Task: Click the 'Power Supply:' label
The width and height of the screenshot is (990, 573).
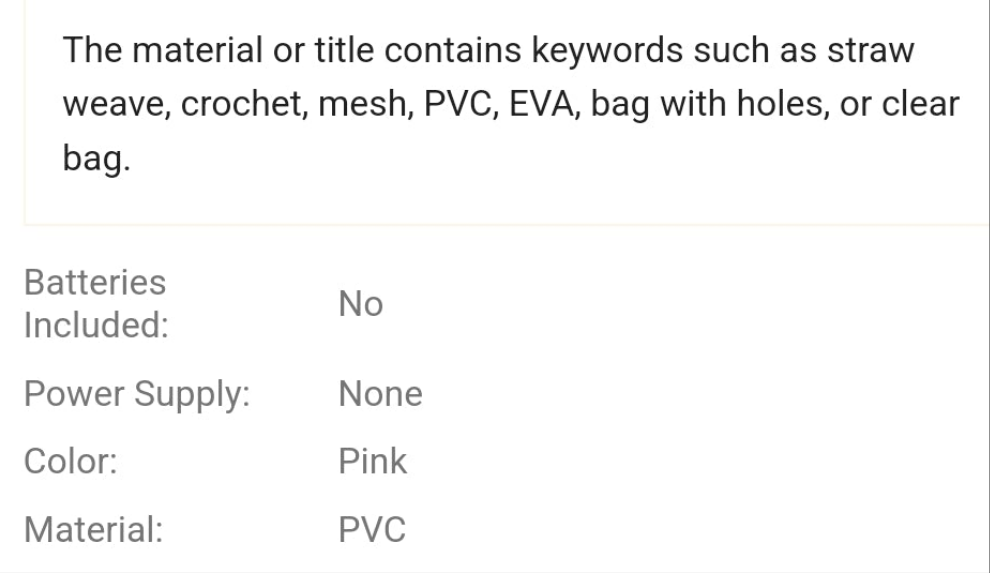Action: click(136, 394)
